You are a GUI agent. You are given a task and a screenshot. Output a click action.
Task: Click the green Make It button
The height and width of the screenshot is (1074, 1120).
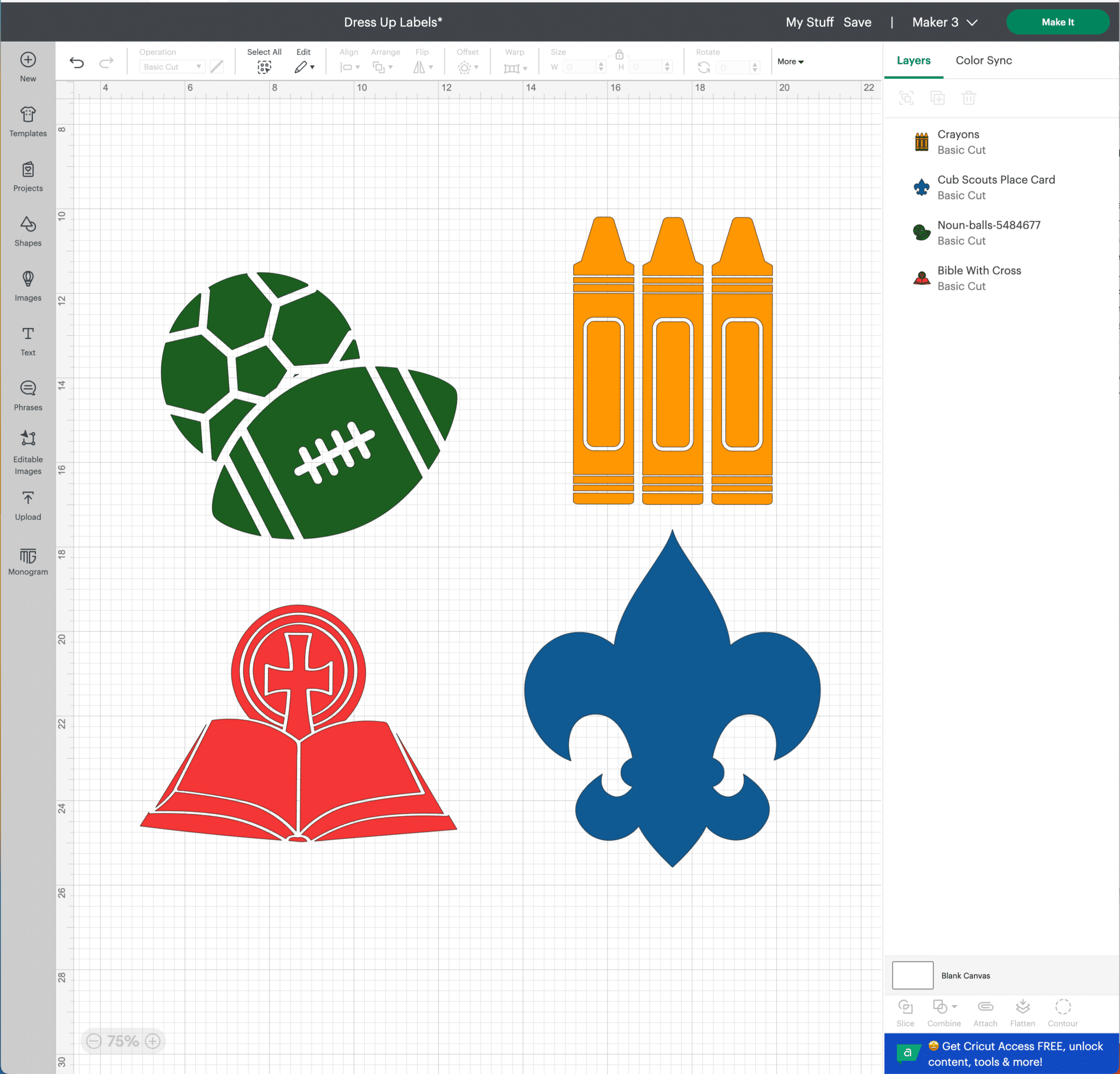[1057, 22]
